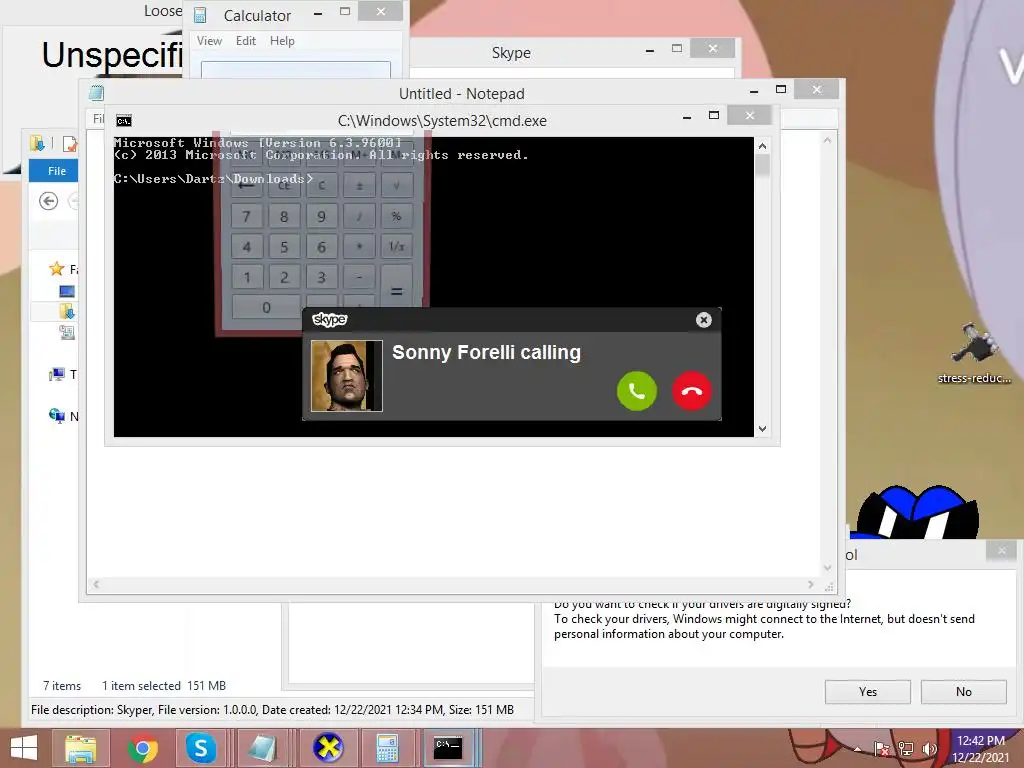Click Calculator display field

tap(296, 69)
